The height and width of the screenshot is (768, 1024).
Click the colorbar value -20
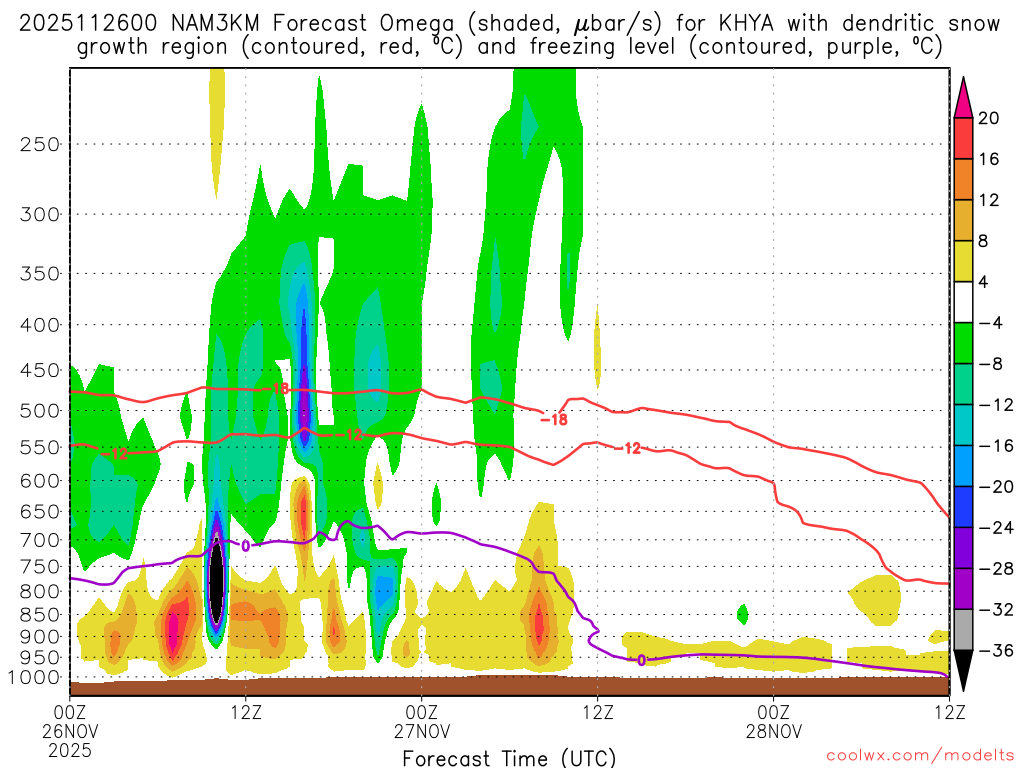tap(996, 487)
